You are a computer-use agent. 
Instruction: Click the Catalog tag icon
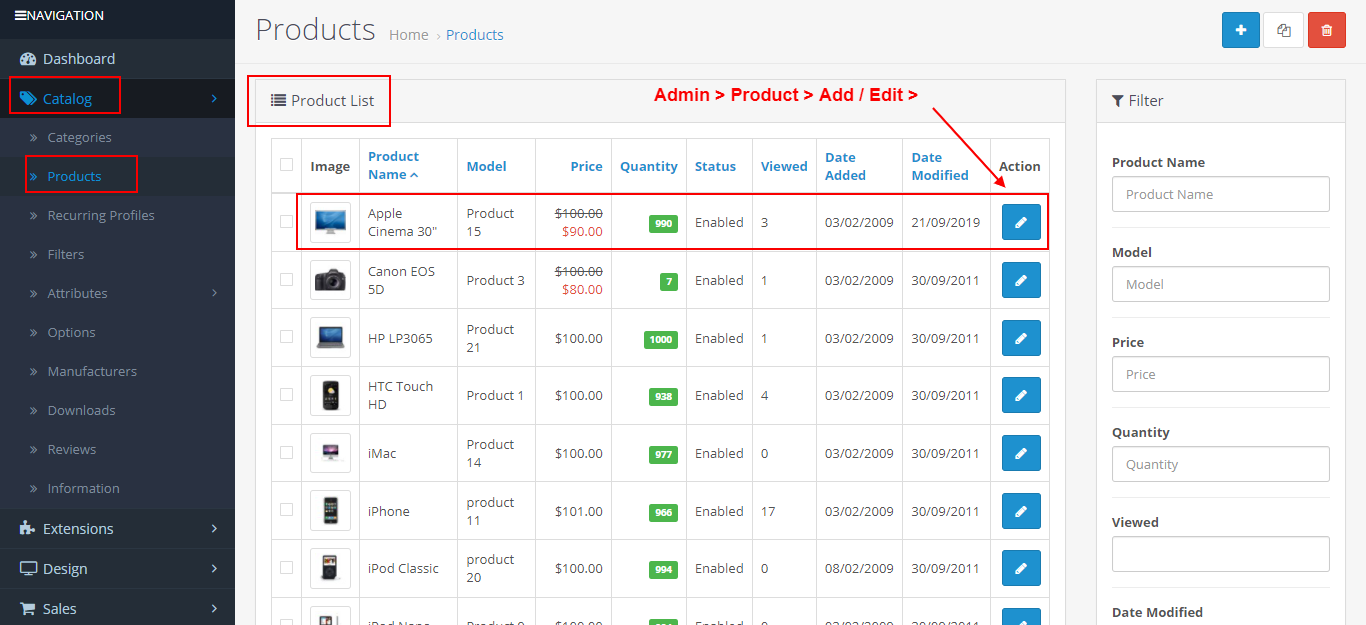tap(28, 98)
